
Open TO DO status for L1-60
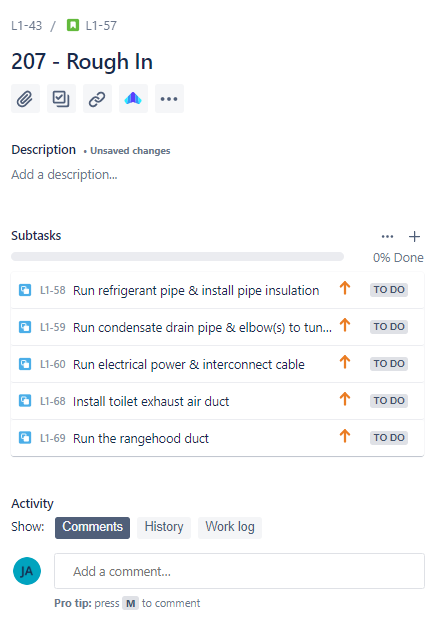(389, 364)
